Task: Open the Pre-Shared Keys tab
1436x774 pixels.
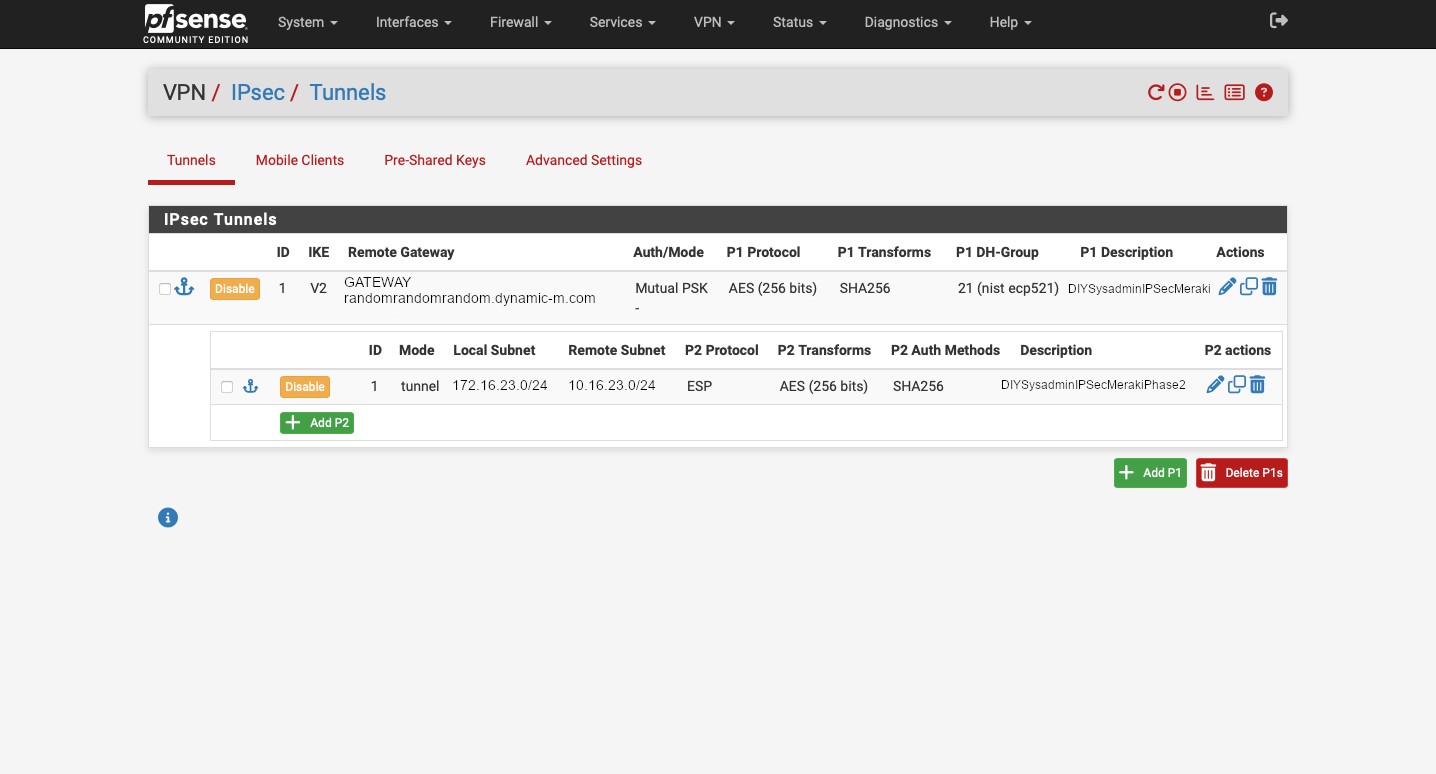Action: (434, 160)
